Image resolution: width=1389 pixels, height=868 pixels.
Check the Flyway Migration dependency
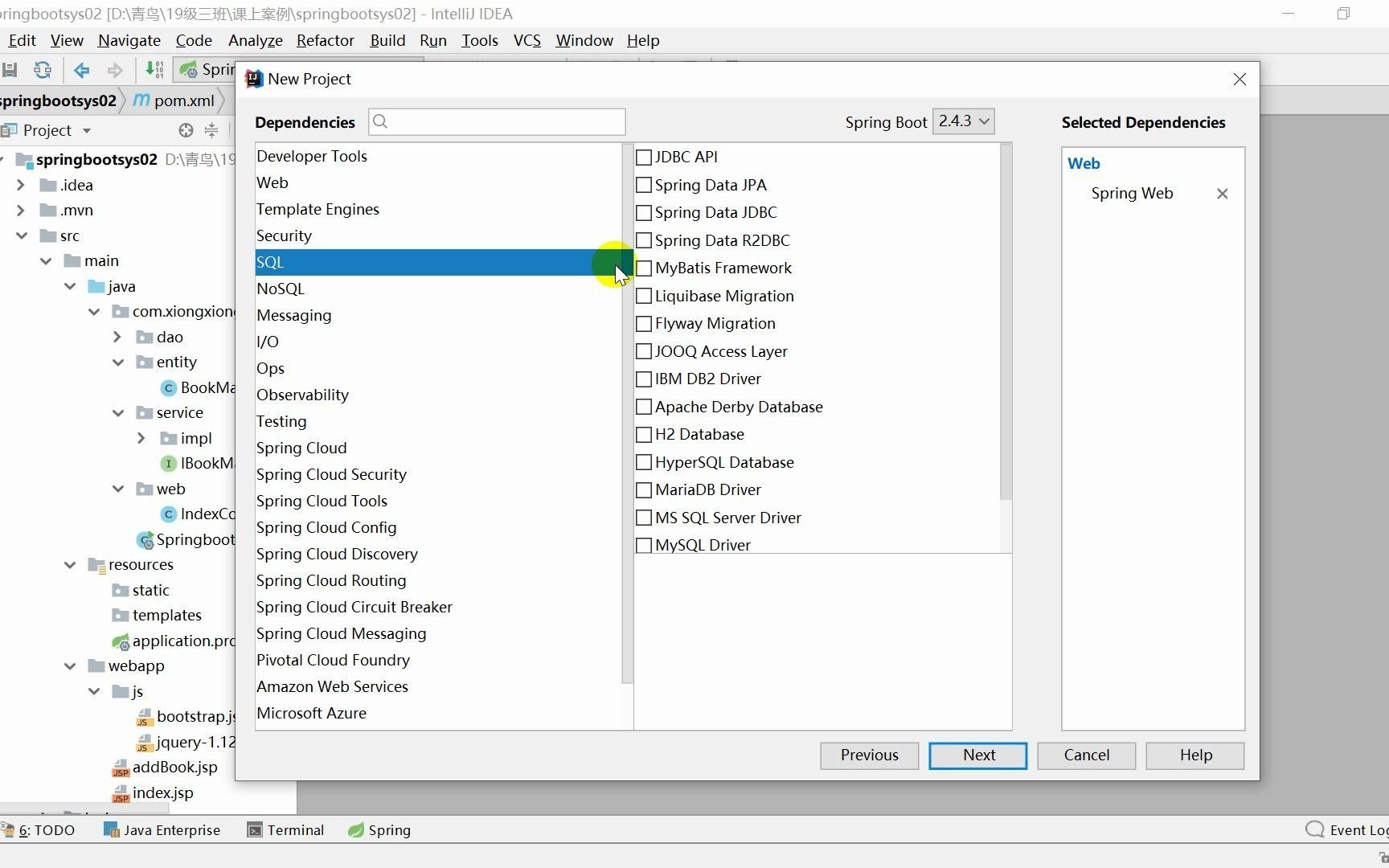[x=643, y=324]
